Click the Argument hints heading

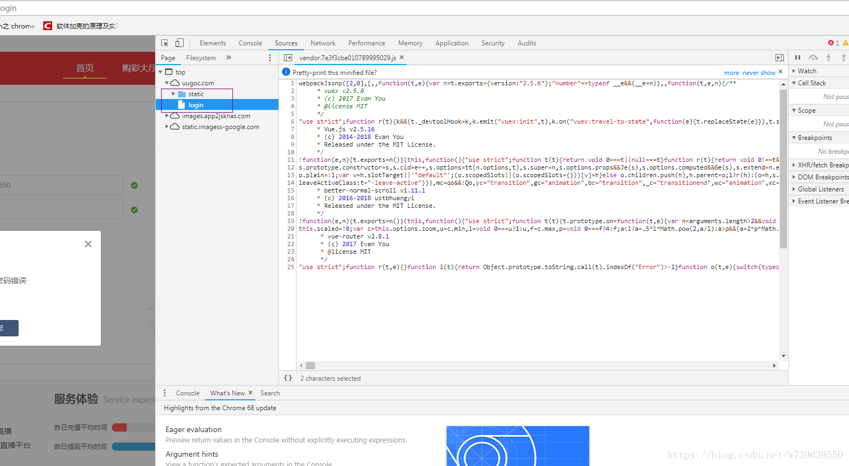(192, 454)
